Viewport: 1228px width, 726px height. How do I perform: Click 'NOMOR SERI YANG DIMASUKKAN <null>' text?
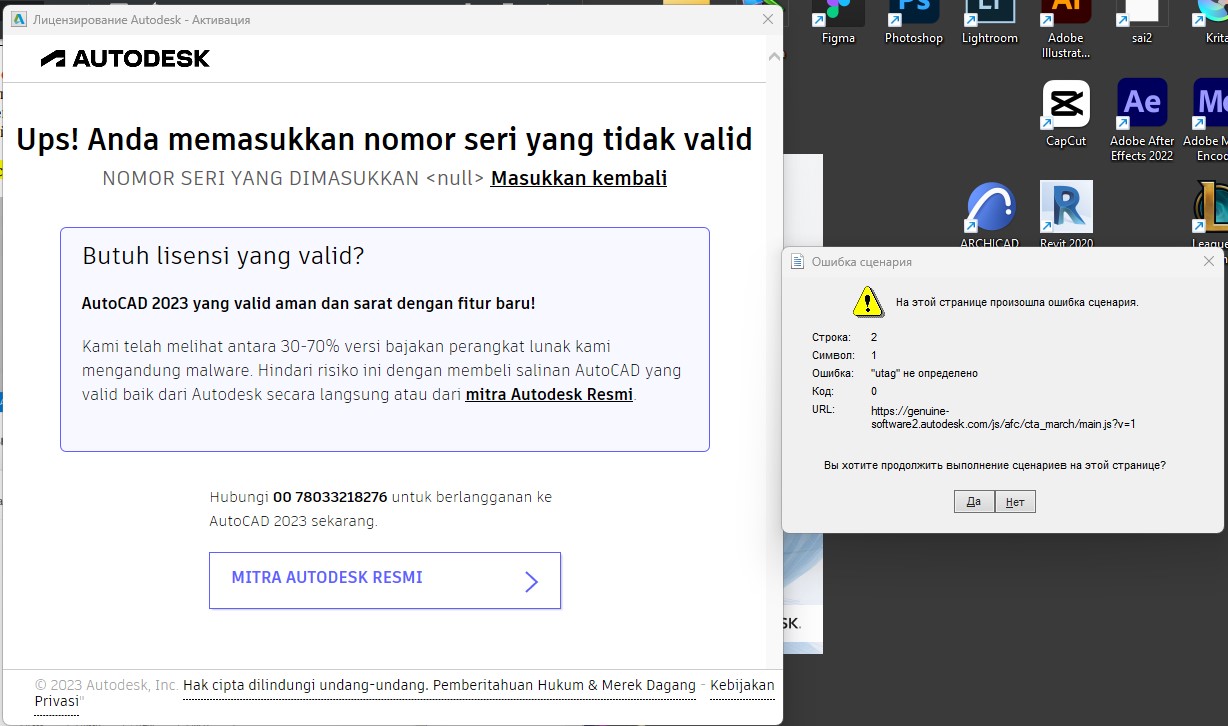[293, 178]
